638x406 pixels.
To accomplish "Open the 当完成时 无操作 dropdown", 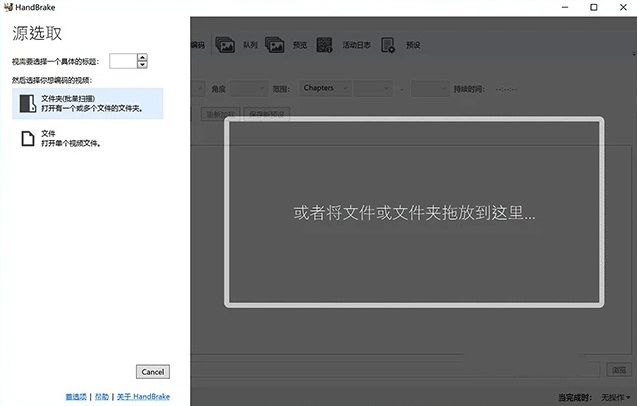I will (x=615, y=397).
